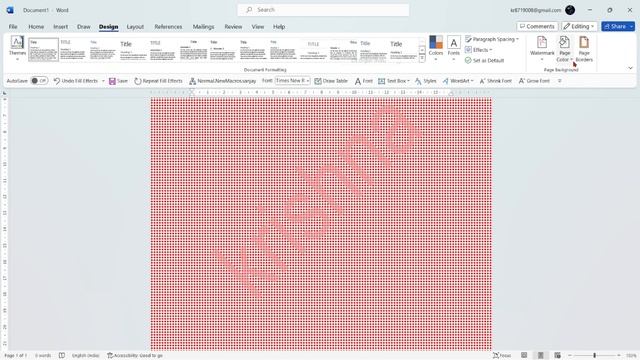The height and width of the screenshot is (360, 640).
Task: Click Page 1 of 1 status indicator
Action: [16, 356]
